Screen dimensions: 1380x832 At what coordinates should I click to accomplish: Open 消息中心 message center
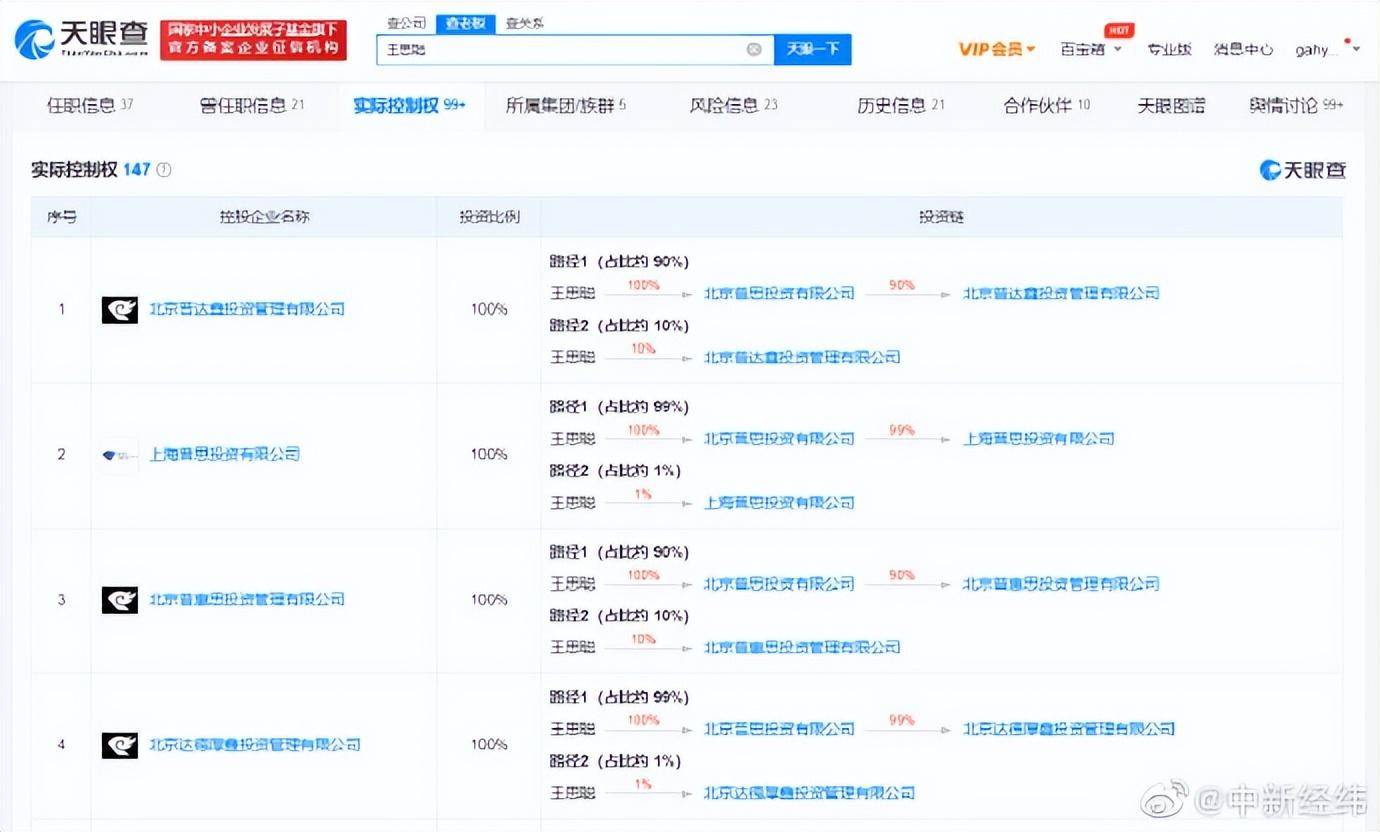click(x=1244, y=49)
